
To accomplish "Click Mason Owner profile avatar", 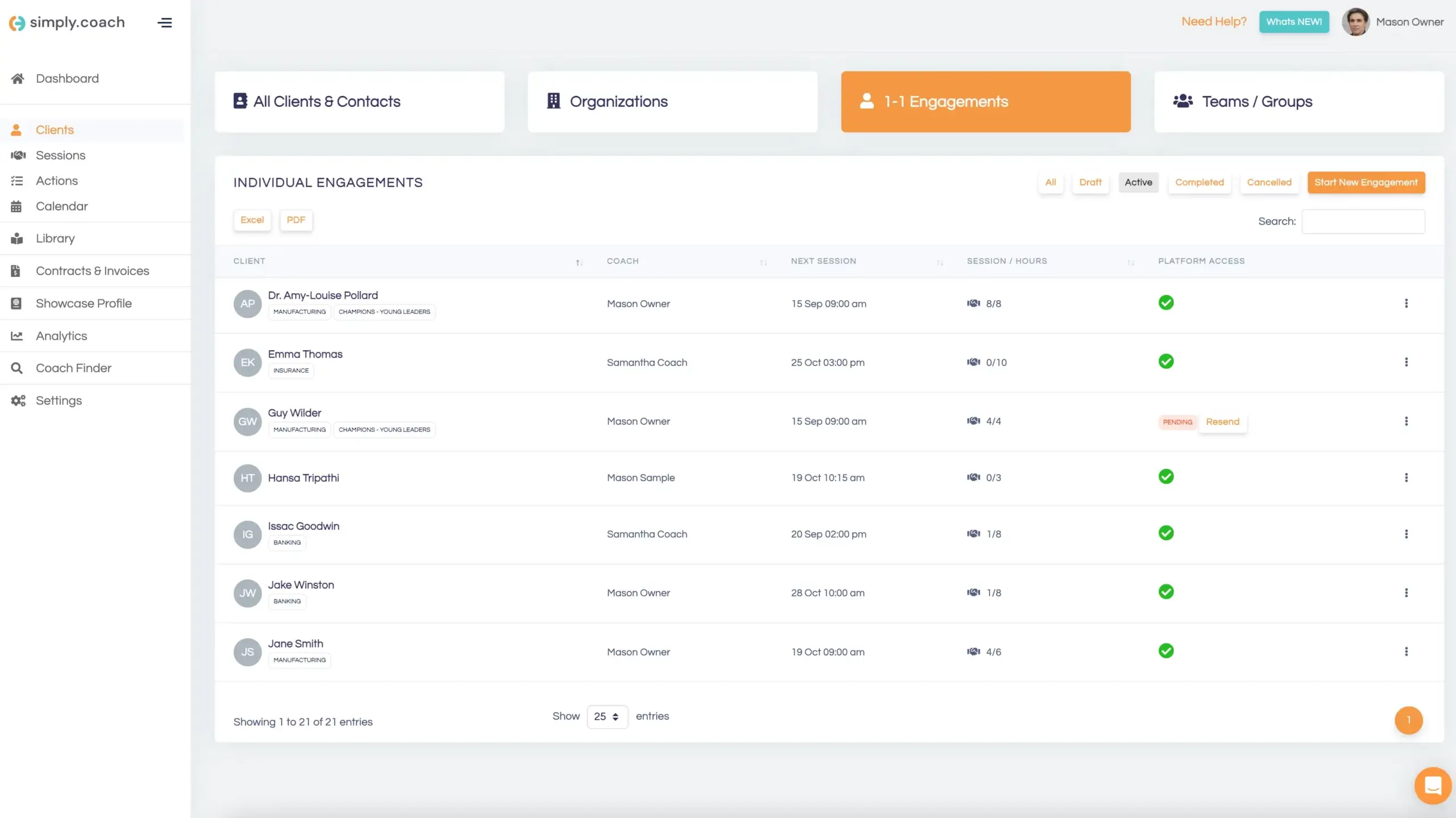I will click(1355, 22).
